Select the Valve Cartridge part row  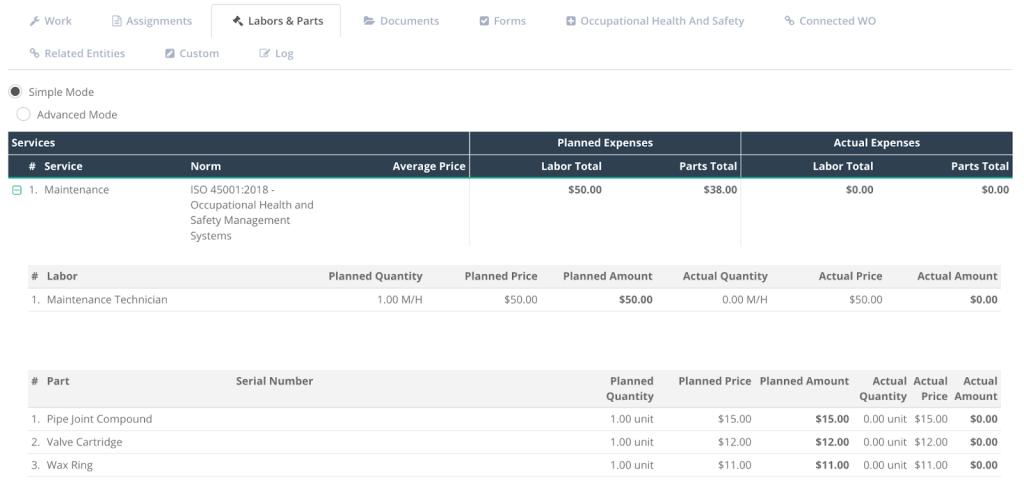coord(84,442)
